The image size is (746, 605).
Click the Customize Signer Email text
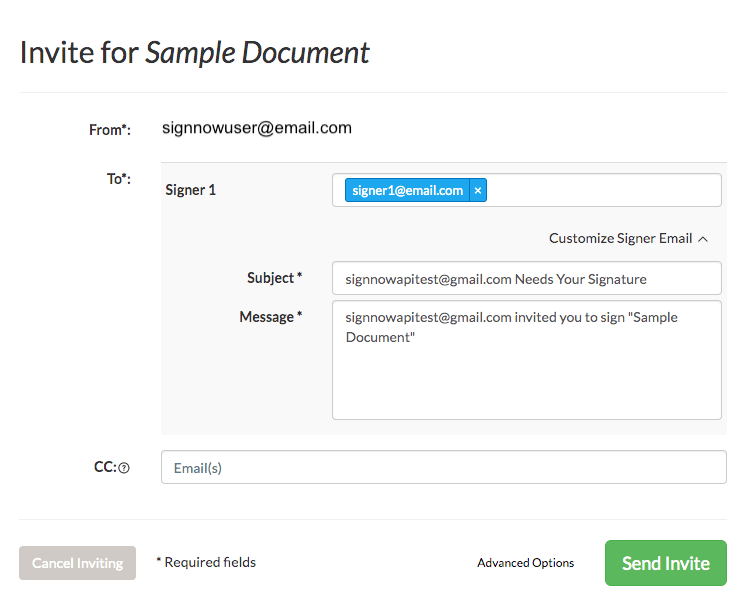[x=620, y=239]
